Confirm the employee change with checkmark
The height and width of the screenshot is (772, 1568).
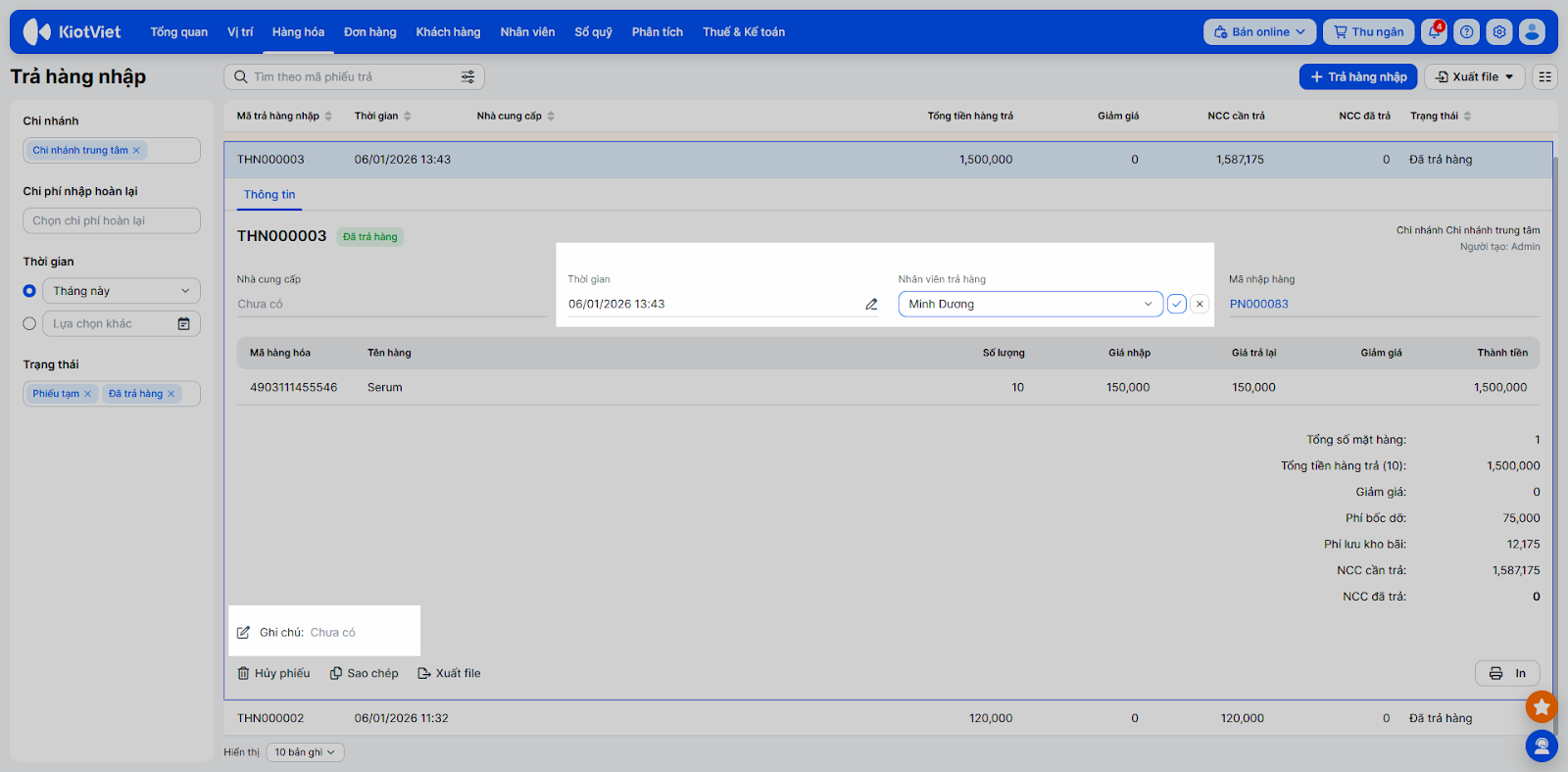coord(1177,305)
